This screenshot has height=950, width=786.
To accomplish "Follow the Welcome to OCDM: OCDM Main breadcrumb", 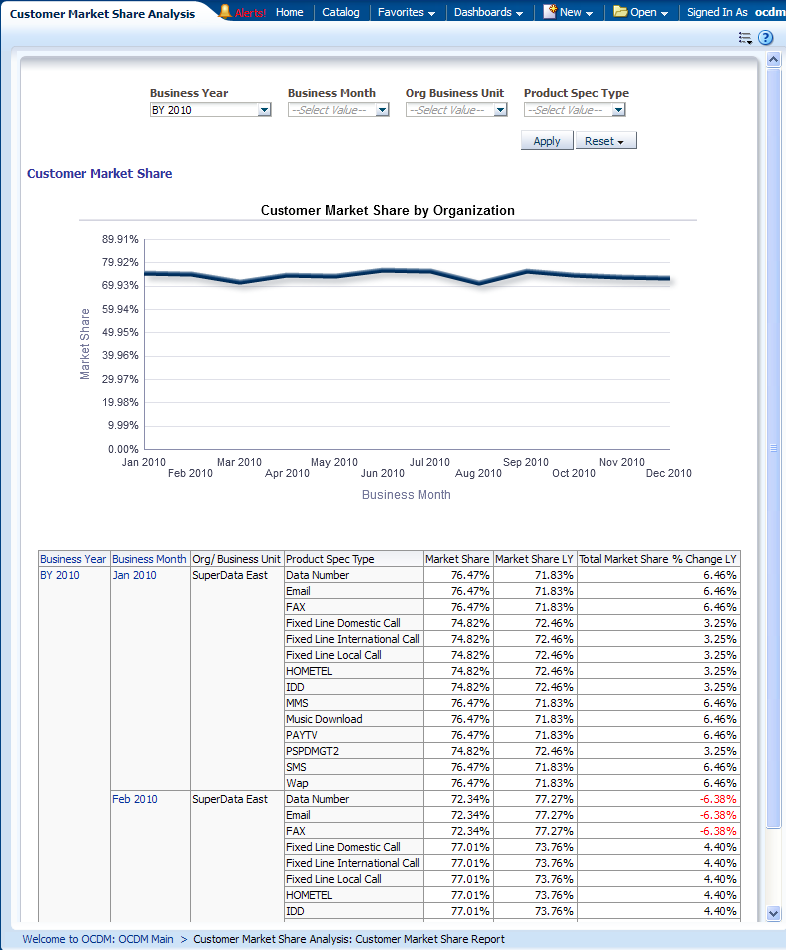I will coord(98,939).
